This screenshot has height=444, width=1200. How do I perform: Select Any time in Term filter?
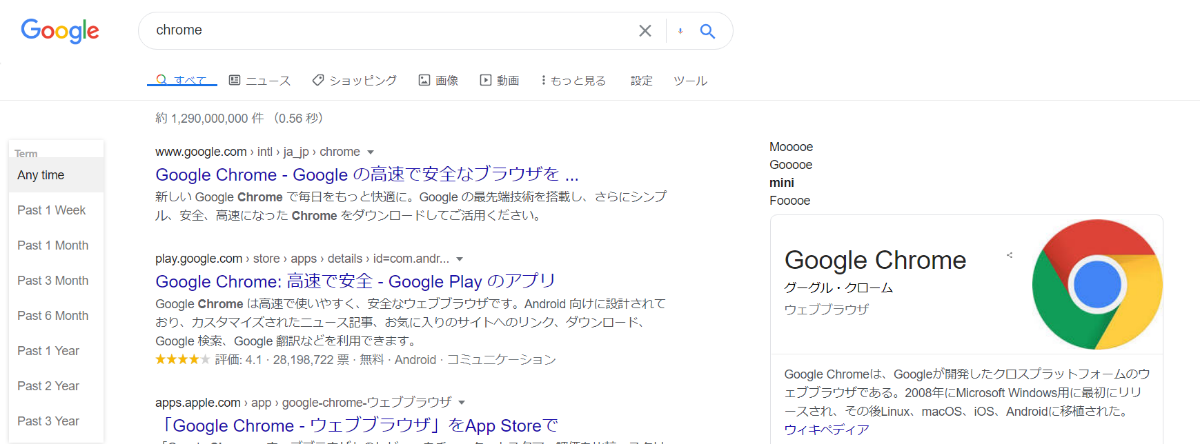coord(56,175)
